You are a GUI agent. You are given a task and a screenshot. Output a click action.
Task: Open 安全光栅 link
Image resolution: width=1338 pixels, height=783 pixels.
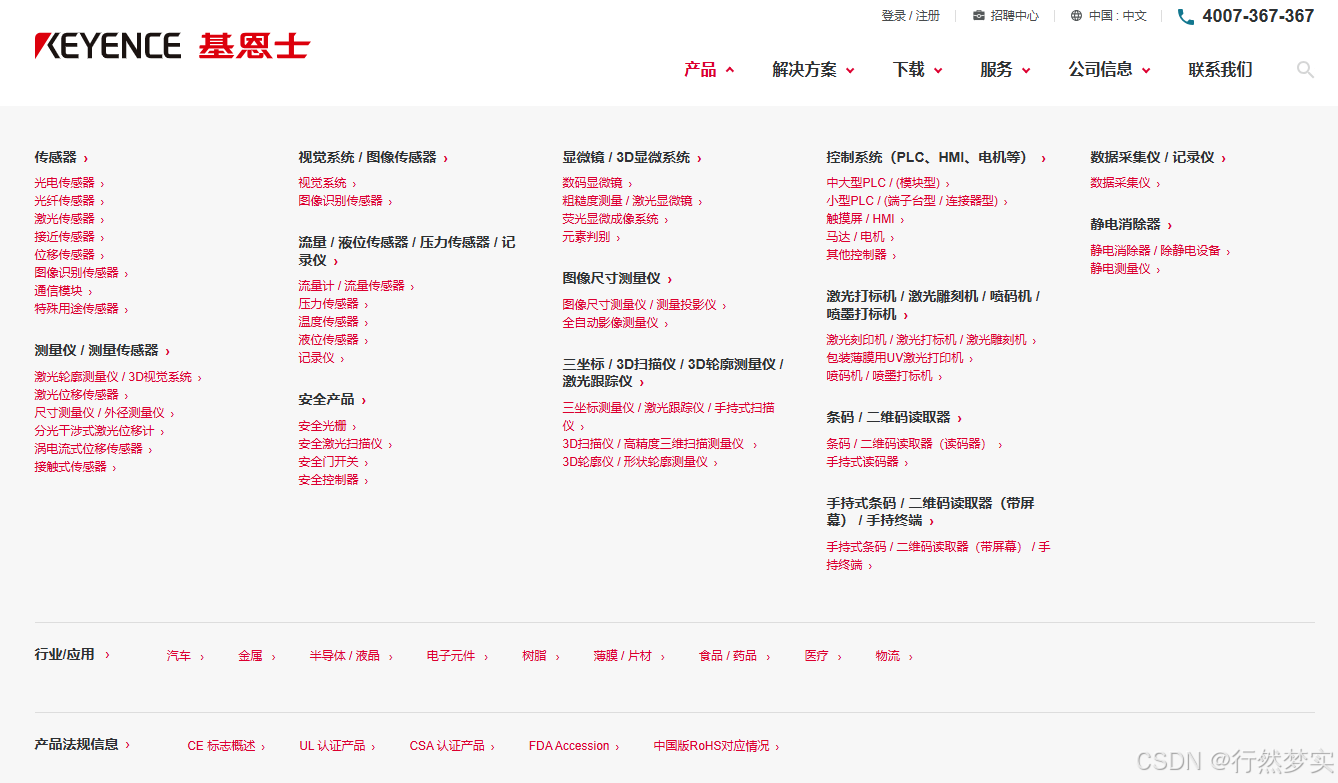point(327,426)
